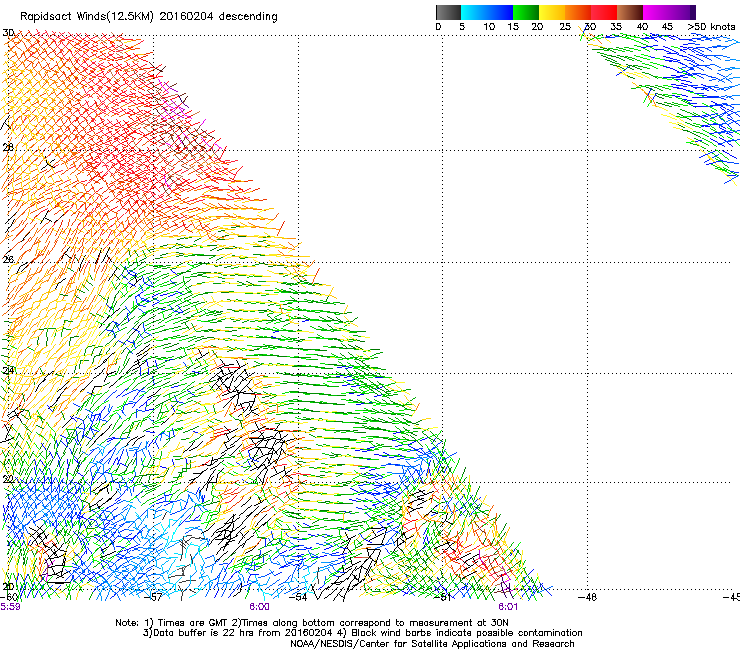
Task: Click the '10' legend scale label
Action: [x=489, y=27]
